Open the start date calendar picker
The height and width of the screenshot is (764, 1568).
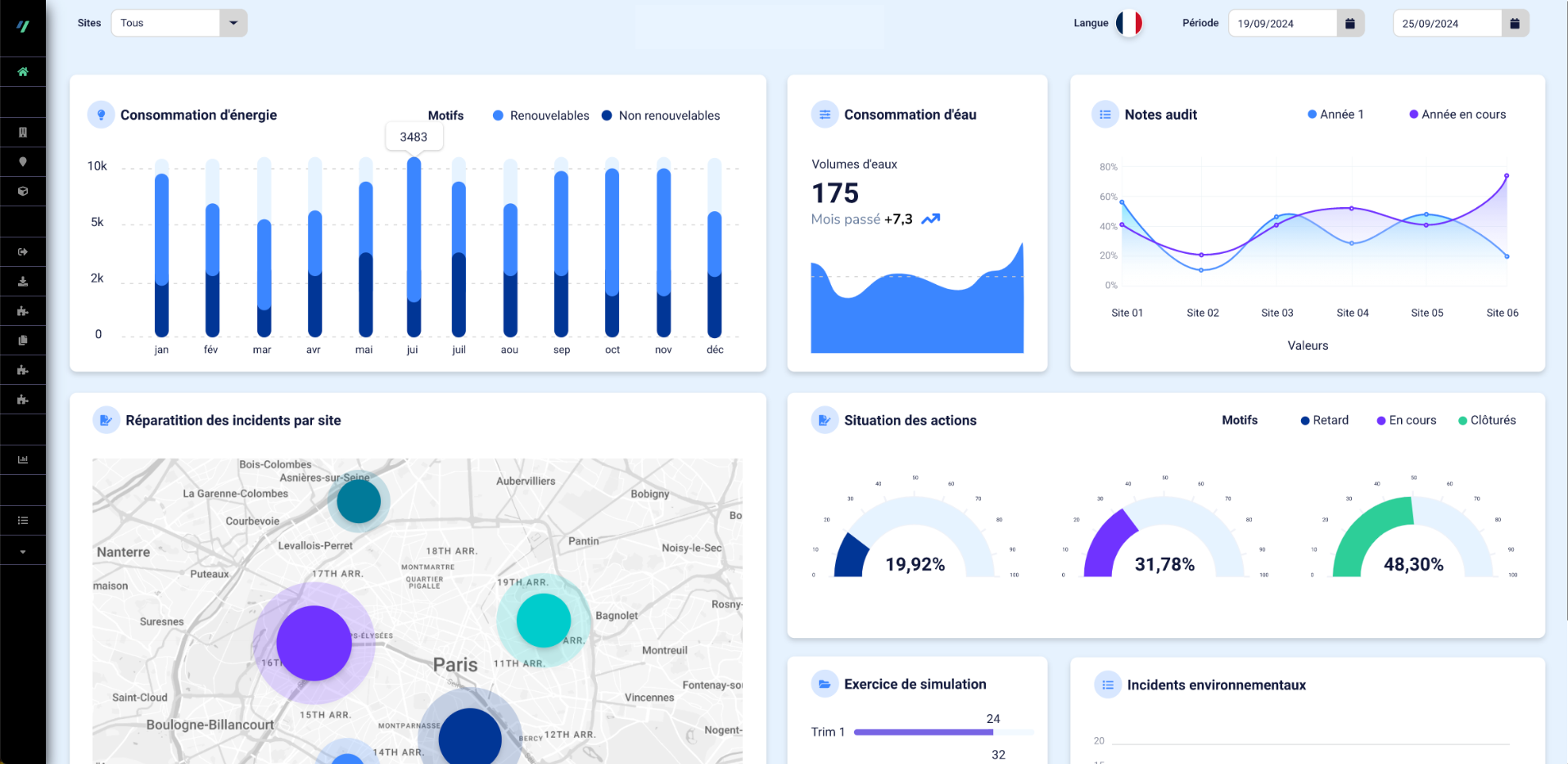(x=1350, y=24)
